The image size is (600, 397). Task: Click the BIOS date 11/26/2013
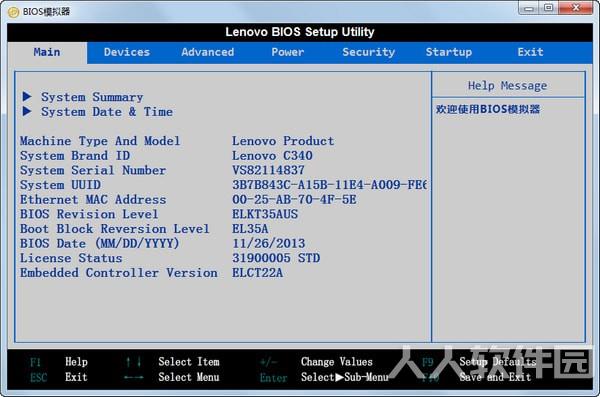[269, 243]
